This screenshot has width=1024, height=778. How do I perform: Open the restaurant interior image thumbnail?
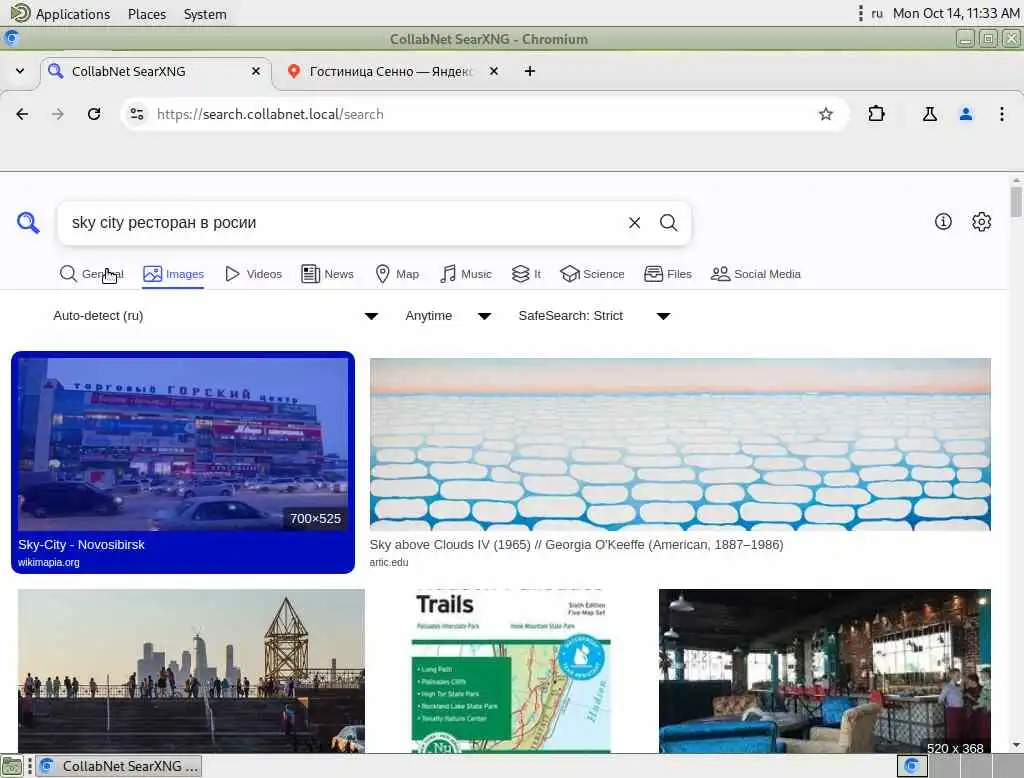coord(824,671)
